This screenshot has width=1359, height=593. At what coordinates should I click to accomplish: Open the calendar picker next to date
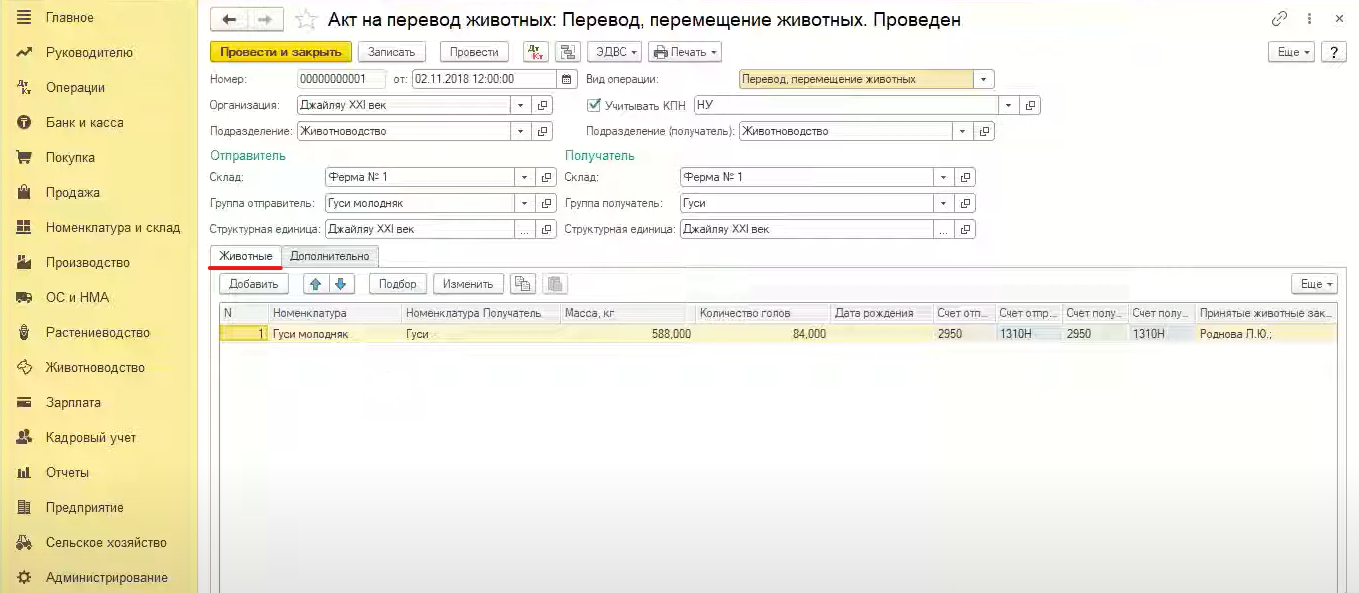pyautogui.click(x=568, y=79)
